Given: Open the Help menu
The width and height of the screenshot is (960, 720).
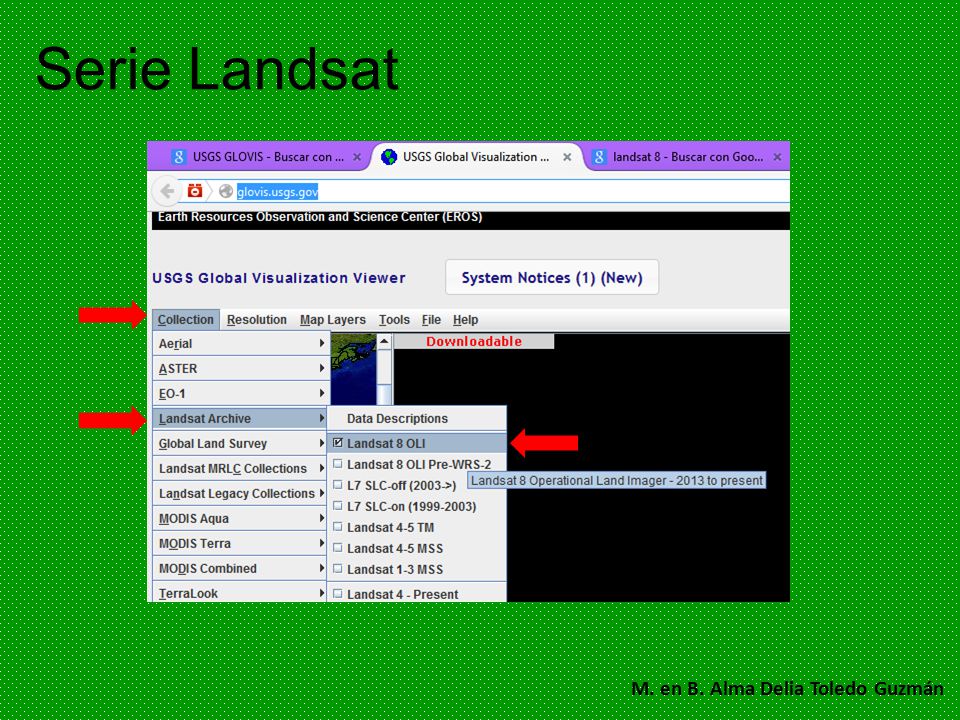Looking at the screenshot, I should tap(465, 320).
